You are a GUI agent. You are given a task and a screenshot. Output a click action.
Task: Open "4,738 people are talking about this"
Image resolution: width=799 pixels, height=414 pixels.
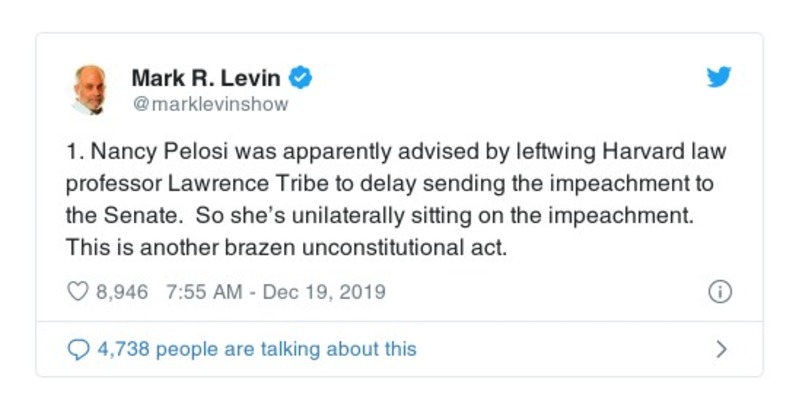256,349
